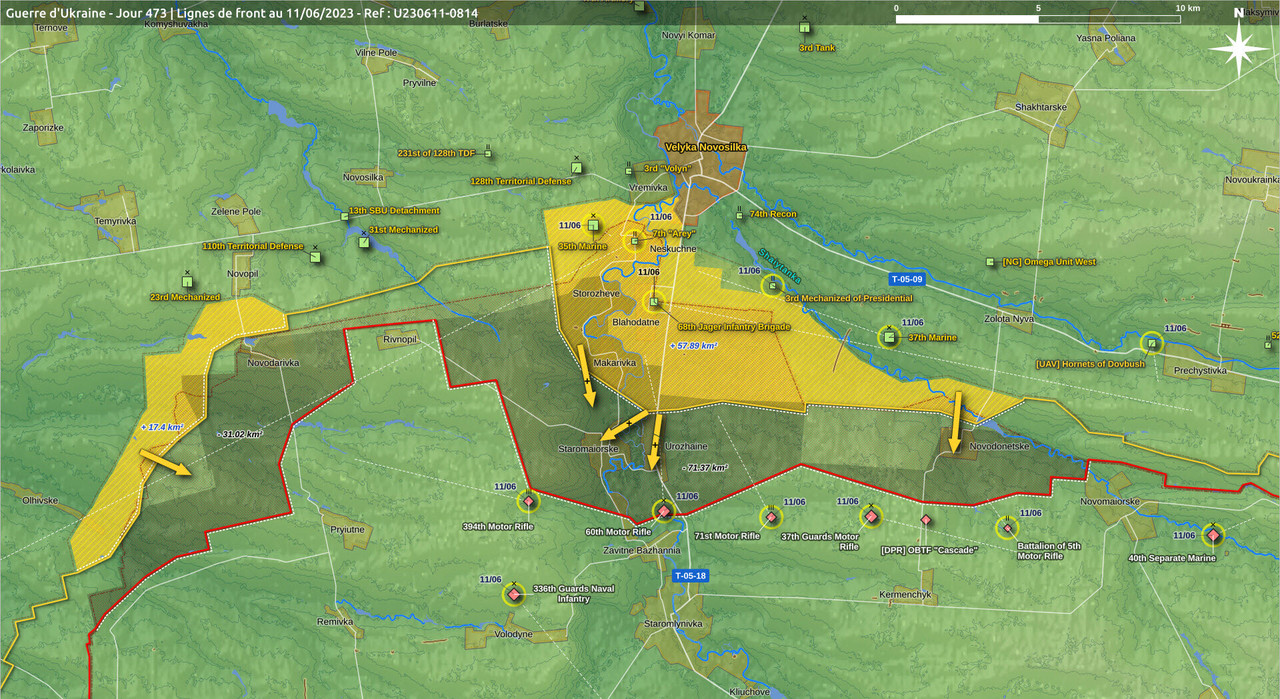Screen dimensions: 1280x699
Task: Click the 71st Motor Rifle unit icon
Action: point(770,517)
